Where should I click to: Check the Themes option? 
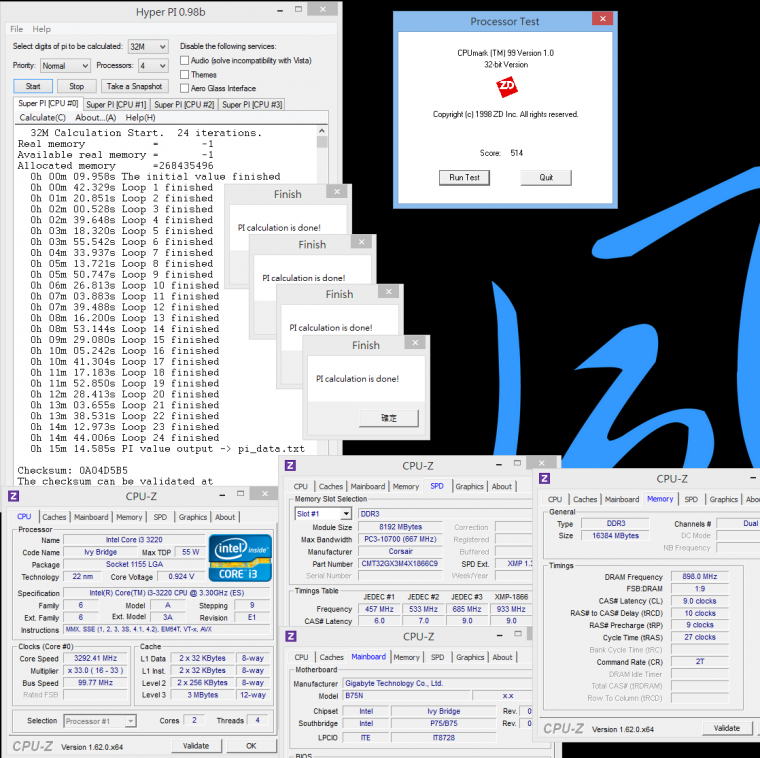[184, 74]
